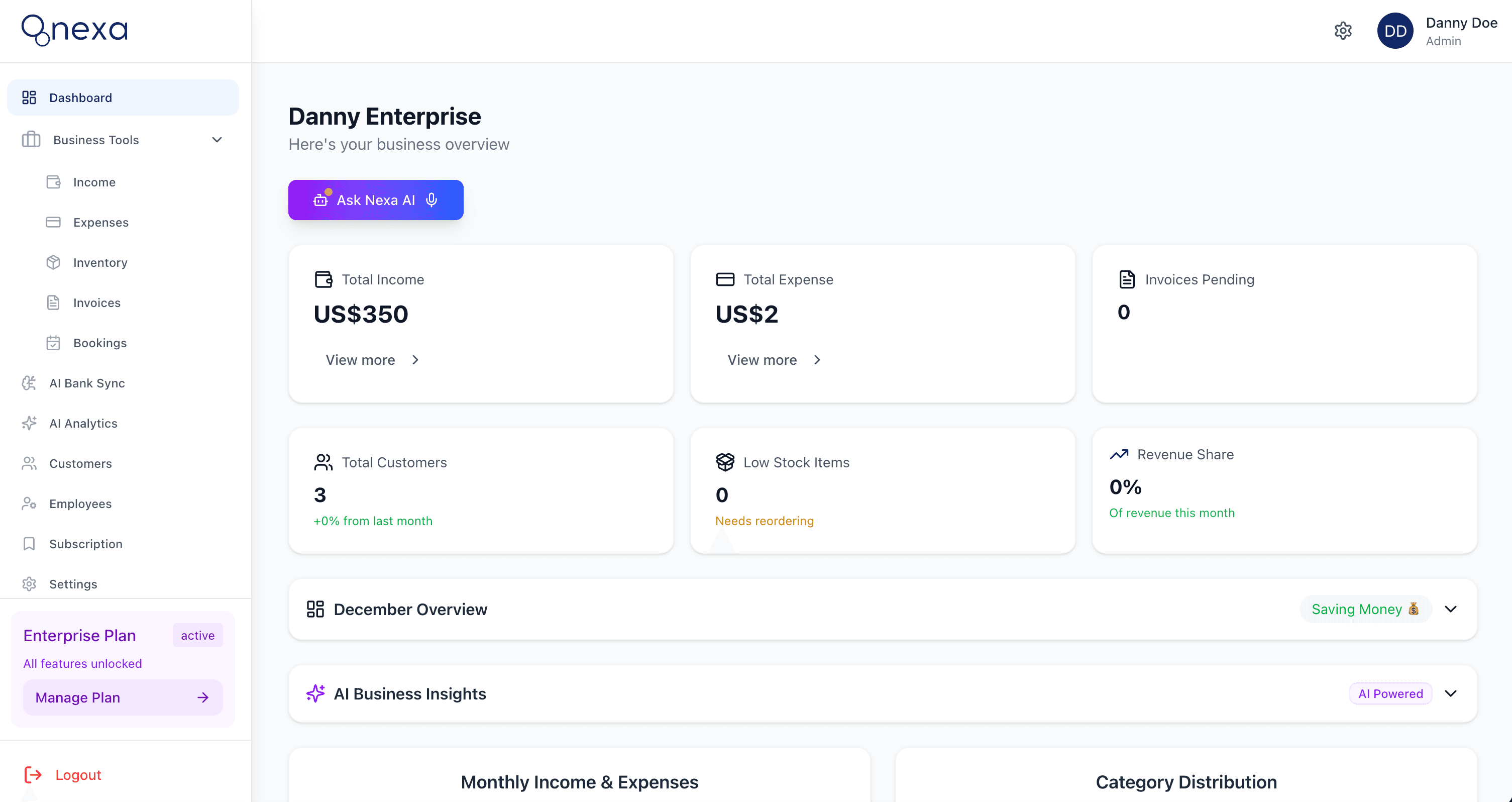
Task: Click the Logout link
Action: pyautogui.click(x=78, y=774)
